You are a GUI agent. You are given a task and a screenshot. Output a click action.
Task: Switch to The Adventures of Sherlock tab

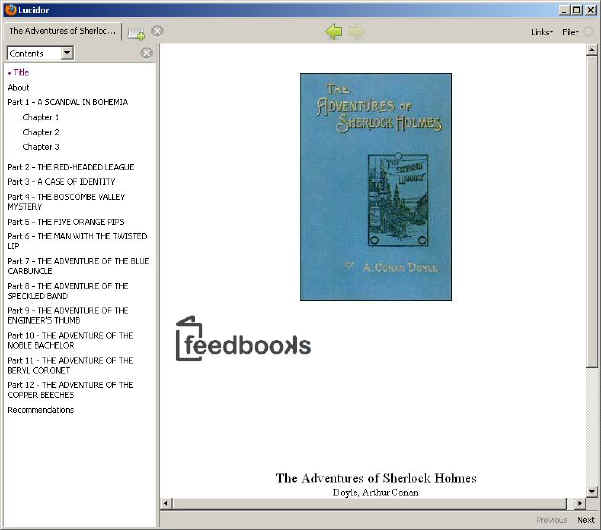(x=61, y=31)
